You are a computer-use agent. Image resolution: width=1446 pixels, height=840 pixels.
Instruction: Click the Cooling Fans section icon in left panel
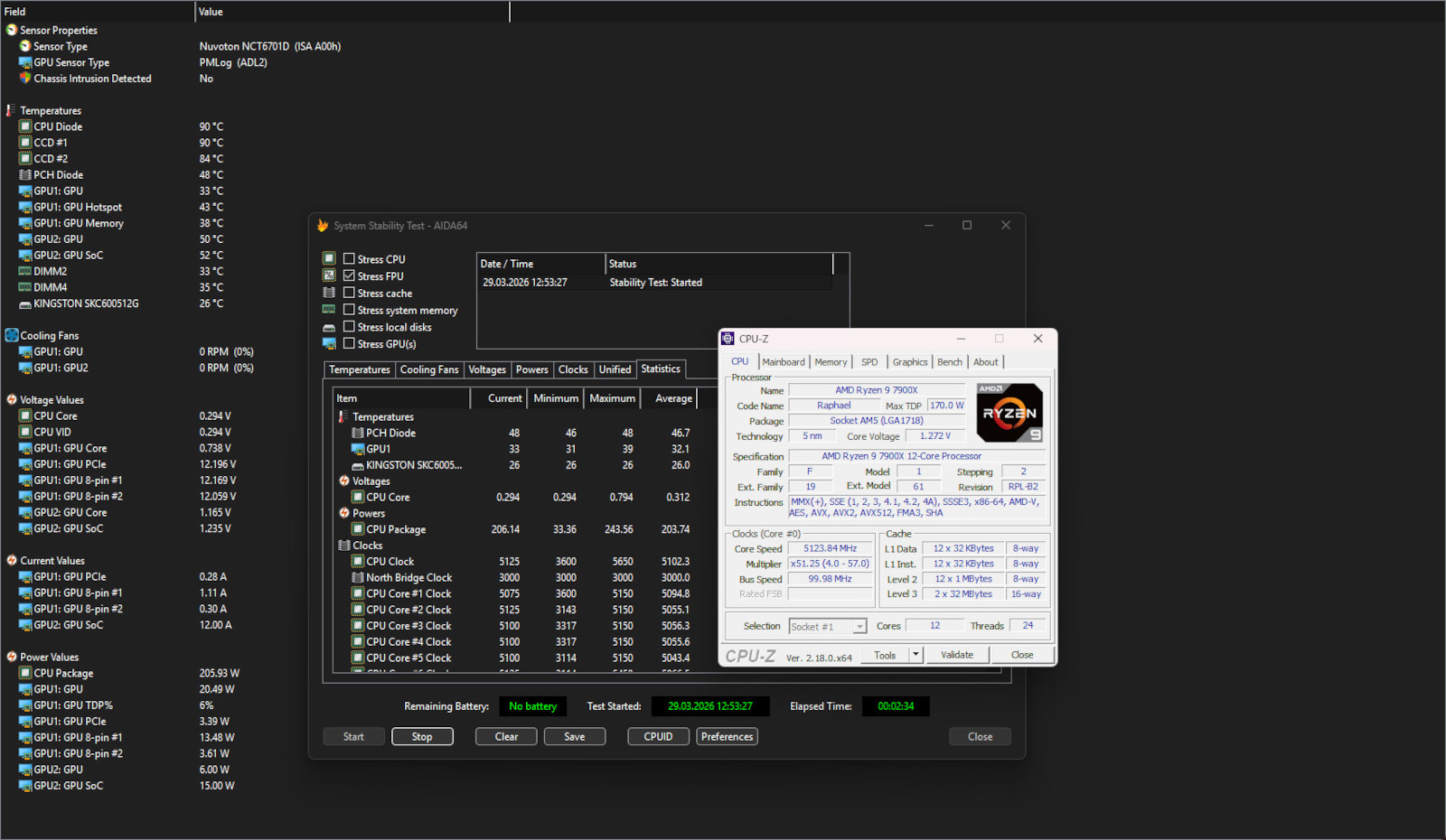(12, 335)
